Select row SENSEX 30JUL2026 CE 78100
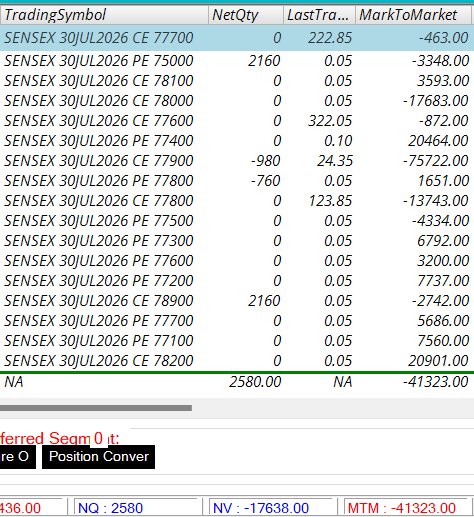 point(237,81)
